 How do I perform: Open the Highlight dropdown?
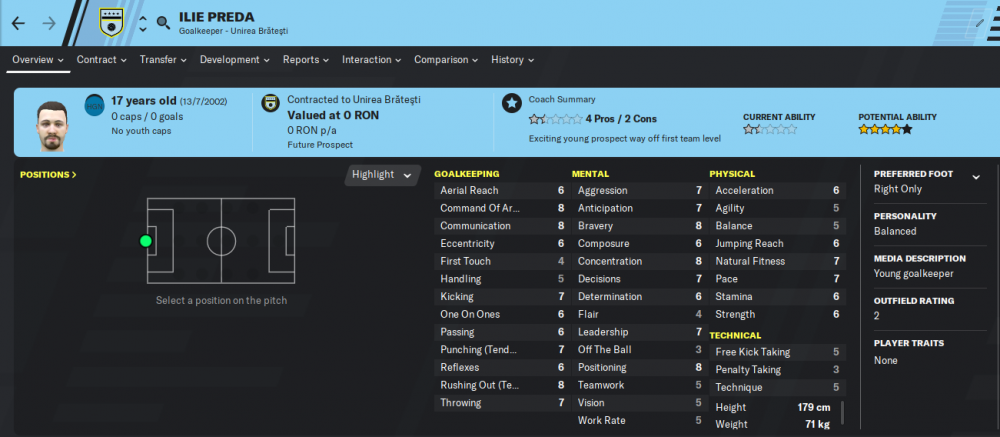(383, 175)
